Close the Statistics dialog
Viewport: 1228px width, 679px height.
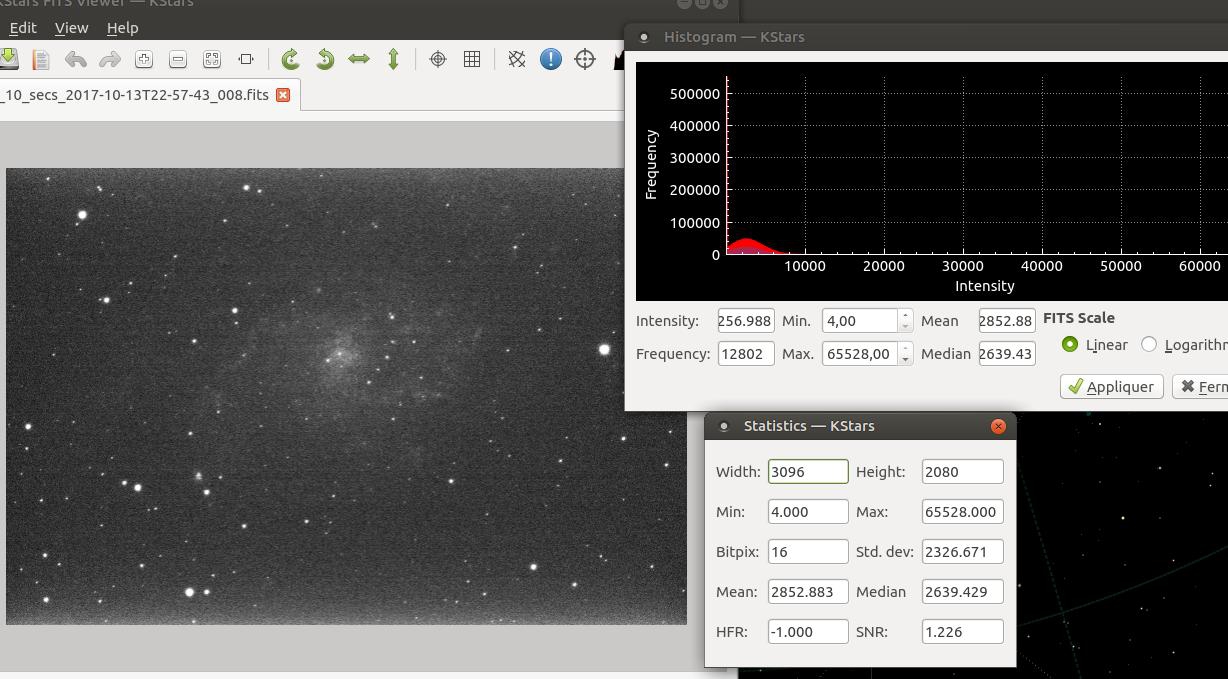998,426
